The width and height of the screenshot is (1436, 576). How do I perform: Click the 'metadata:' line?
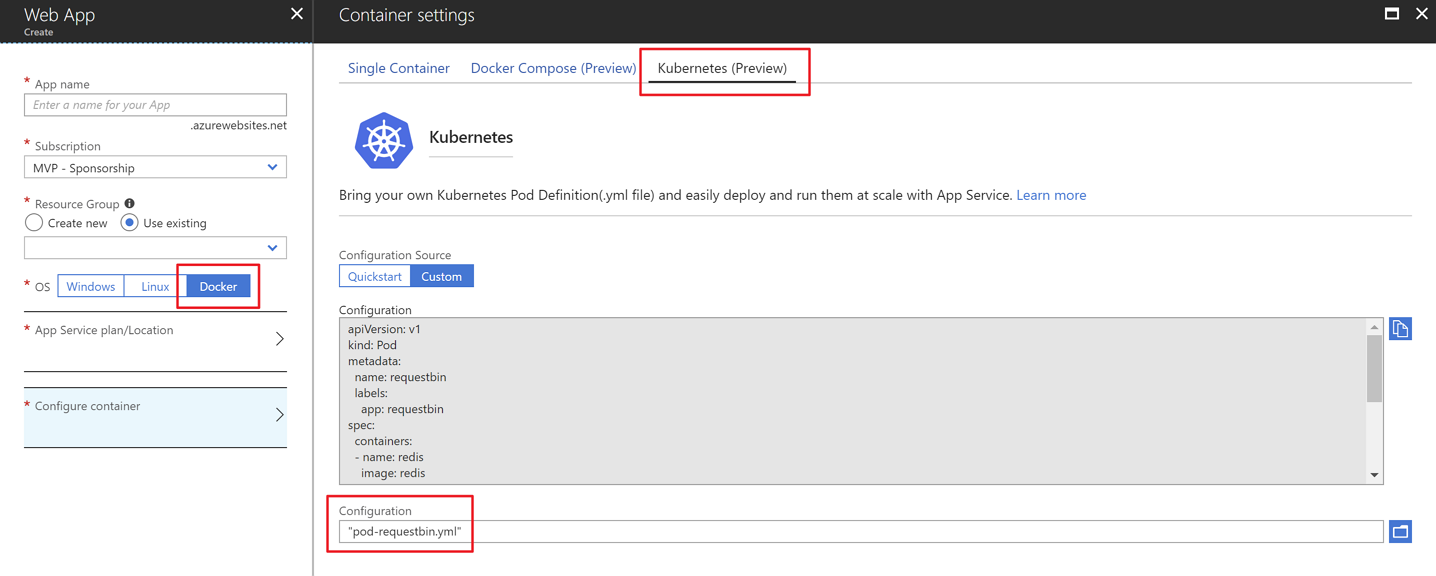point(374,361)
